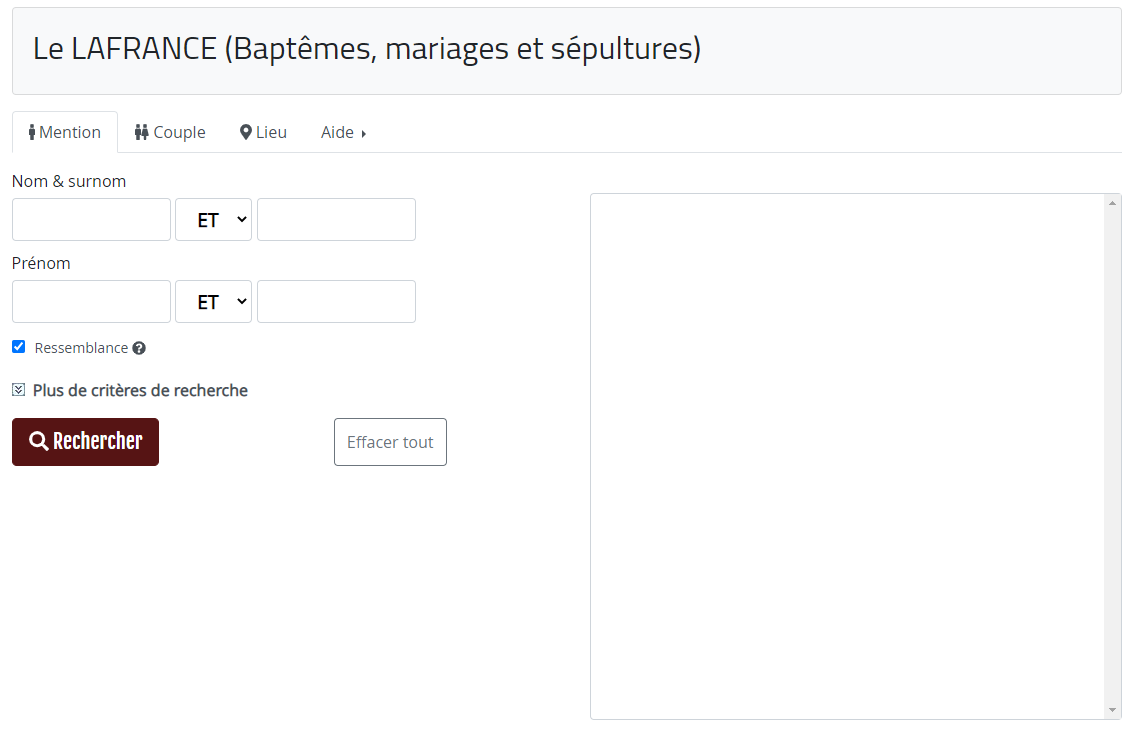Click the double-chevron icon beside Plus de critères

point(19,390)
